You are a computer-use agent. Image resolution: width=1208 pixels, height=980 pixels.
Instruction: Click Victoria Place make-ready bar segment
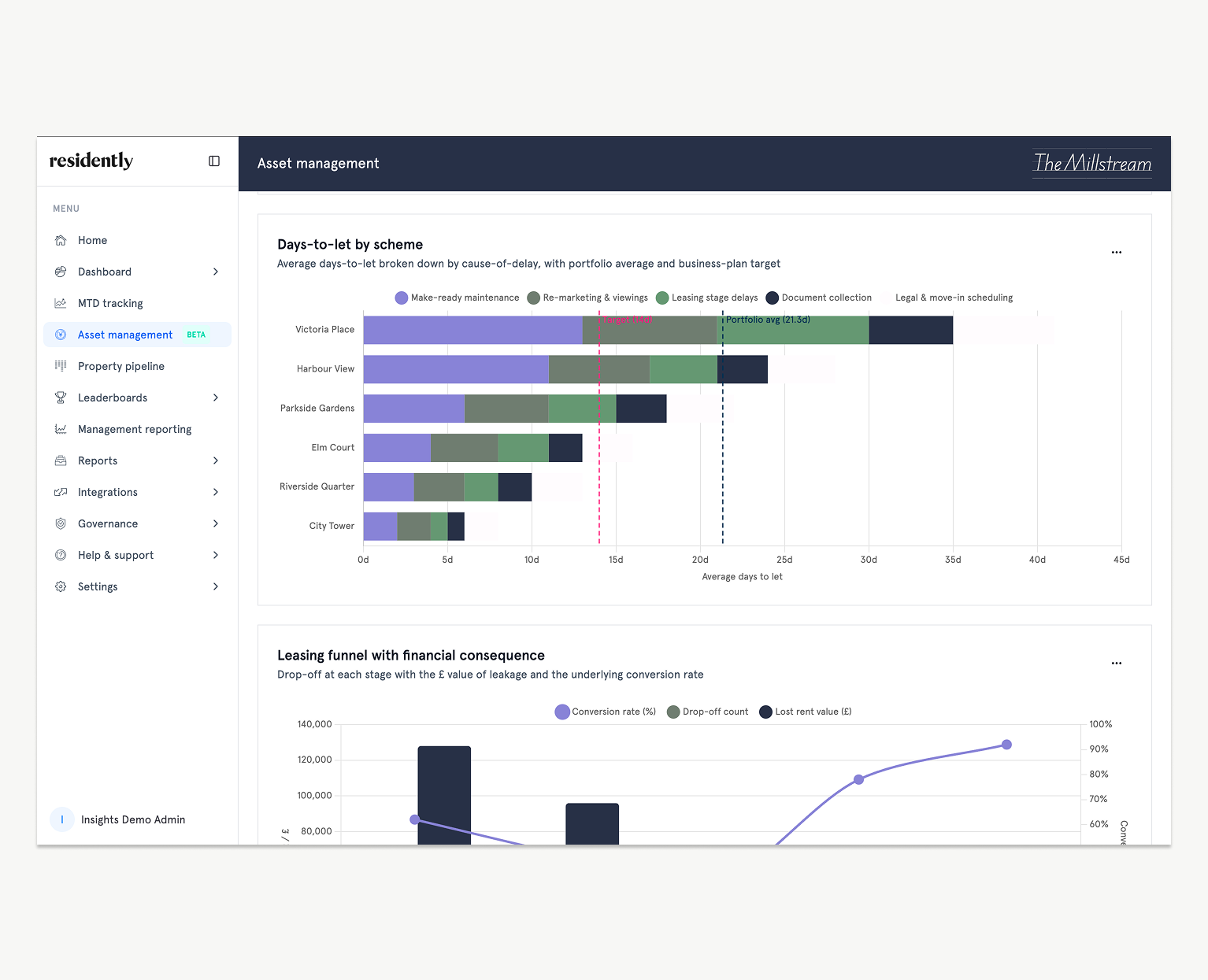(472, 330)
